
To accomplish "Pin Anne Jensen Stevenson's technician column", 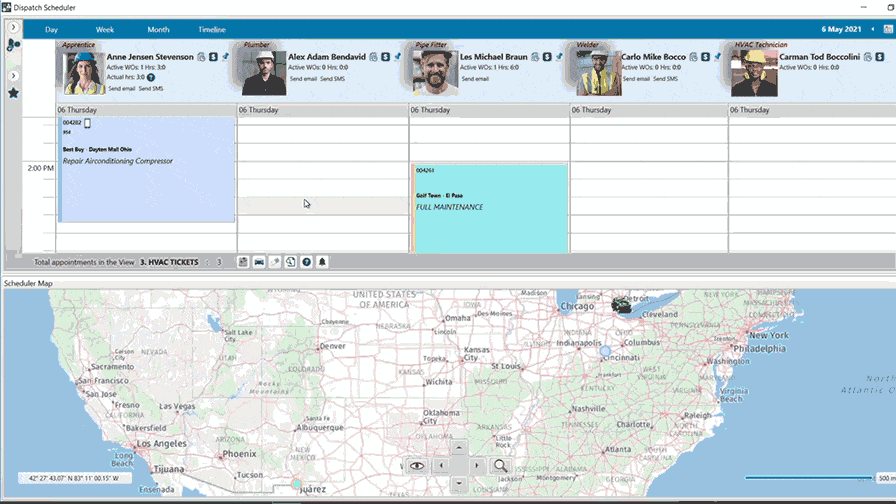I will click(226, 57).
